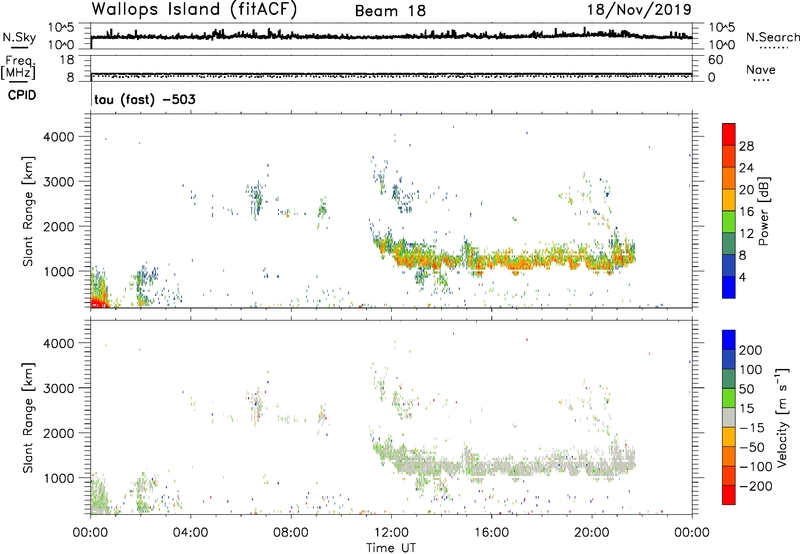
Task: Pick the gray -15 to 15 velocity segment
Action: click(x=729, y=417)
